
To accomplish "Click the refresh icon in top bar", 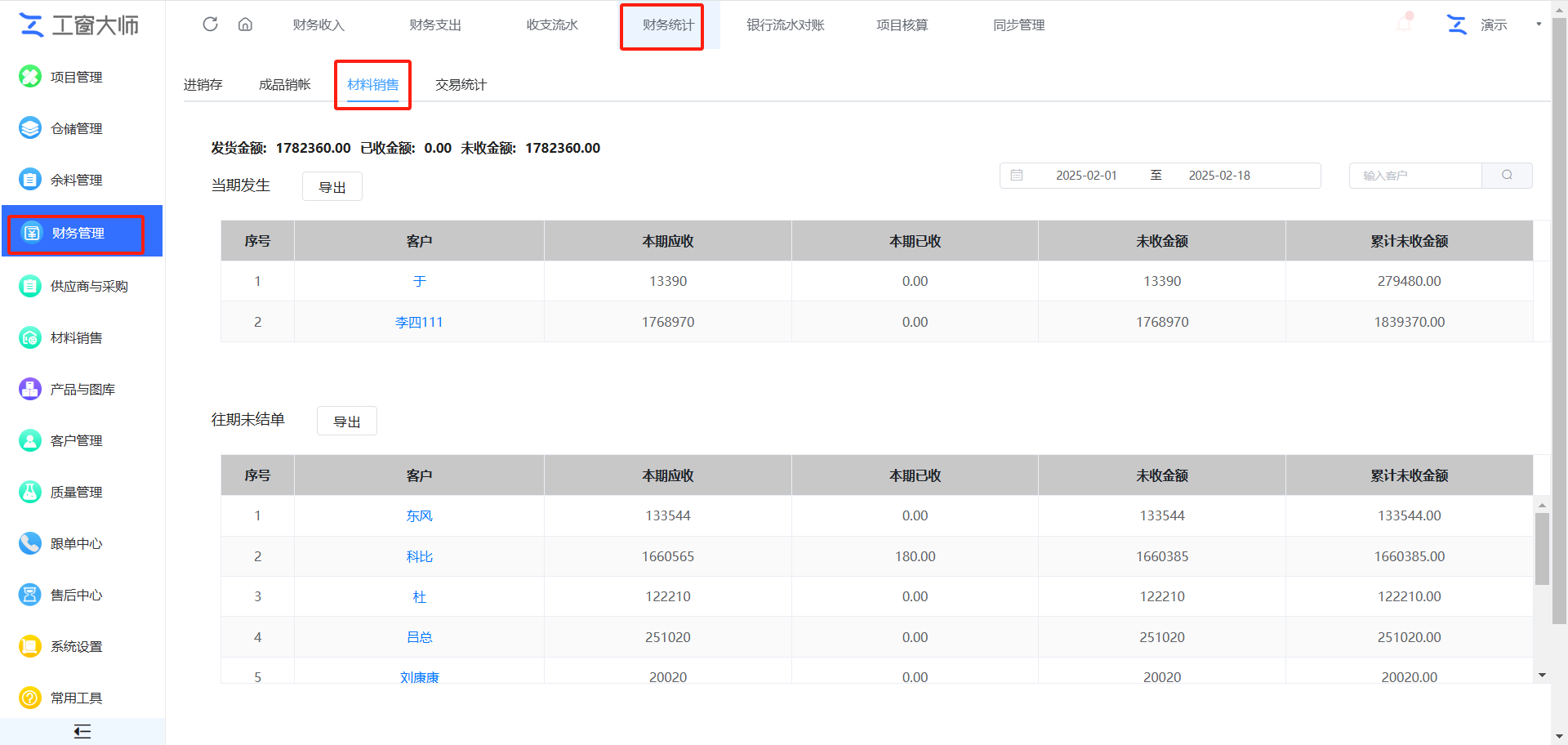I will pyautogui.click(x=210, y=25).
